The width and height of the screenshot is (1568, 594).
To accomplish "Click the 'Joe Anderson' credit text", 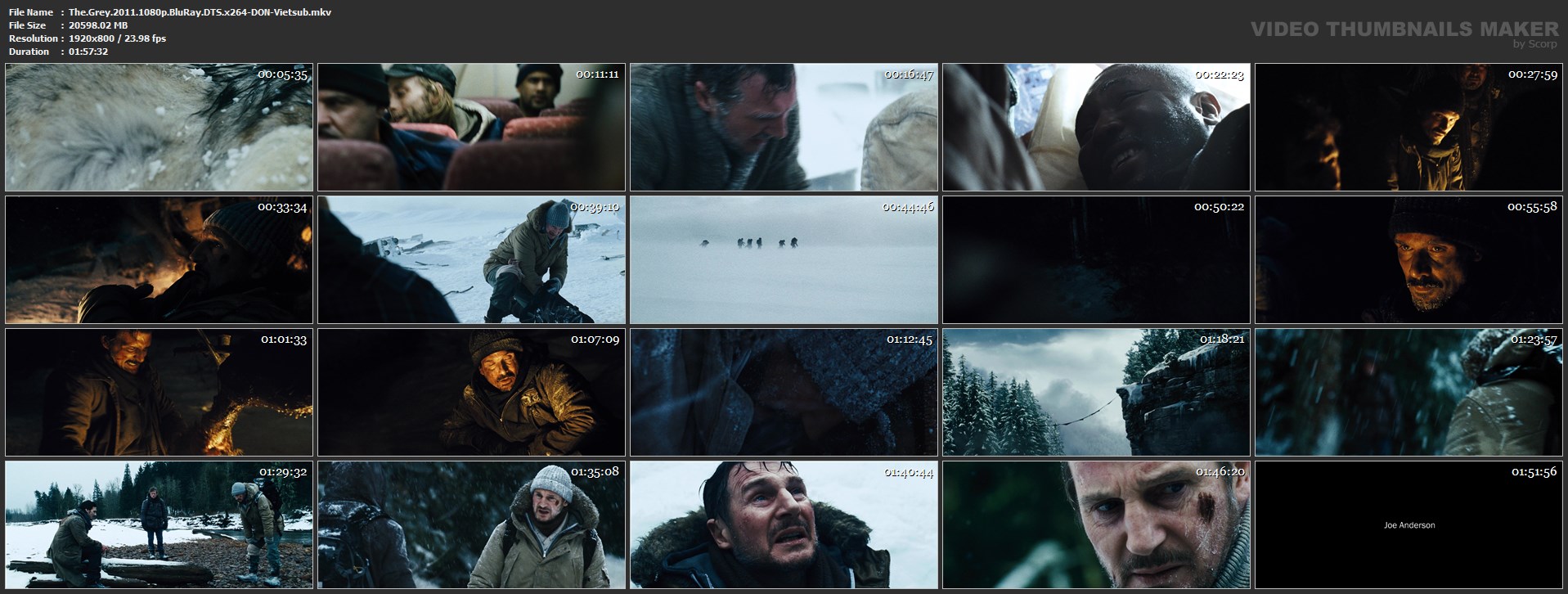I will pyautogui.click(x=1409, y=525).
